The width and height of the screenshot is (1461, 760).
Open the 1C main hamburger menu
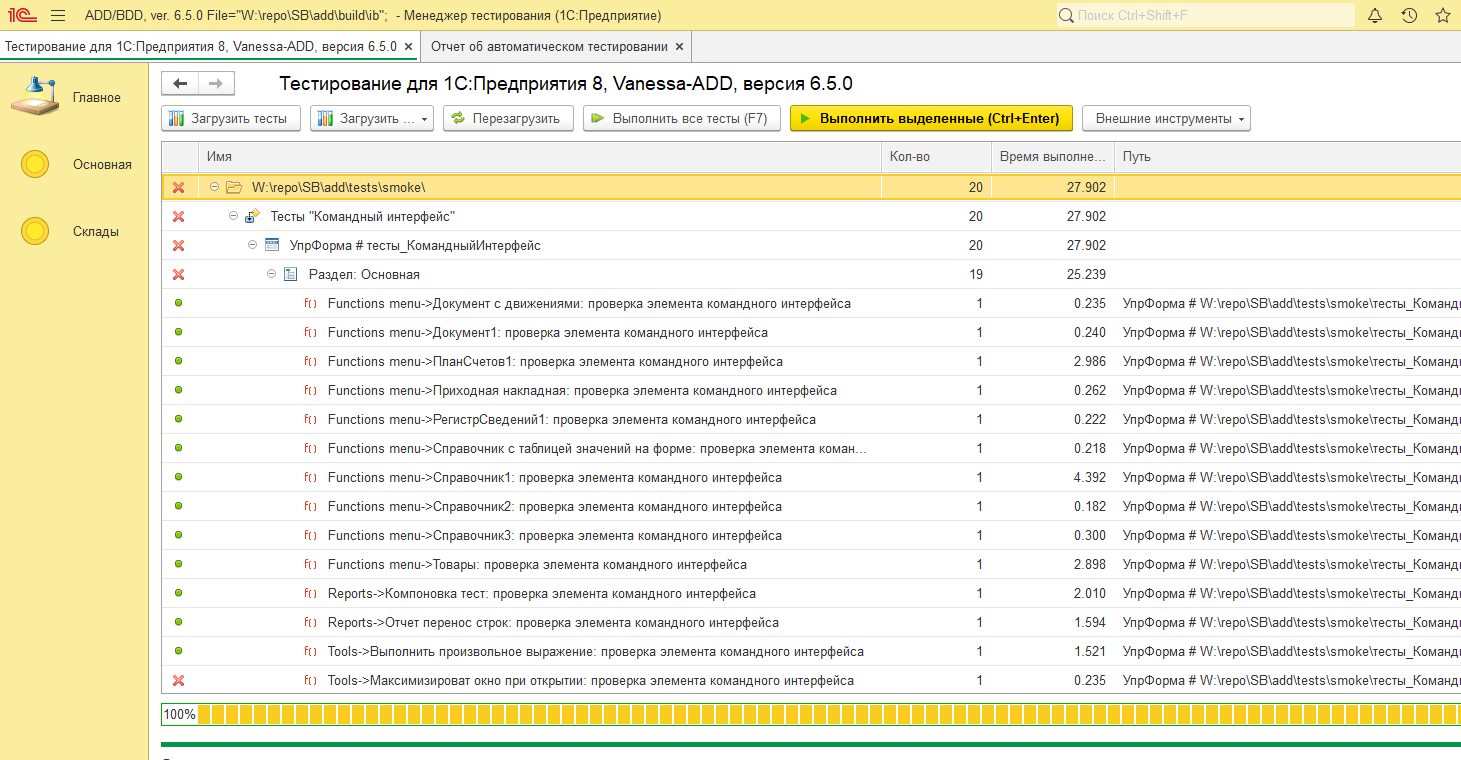pos(58,15)
